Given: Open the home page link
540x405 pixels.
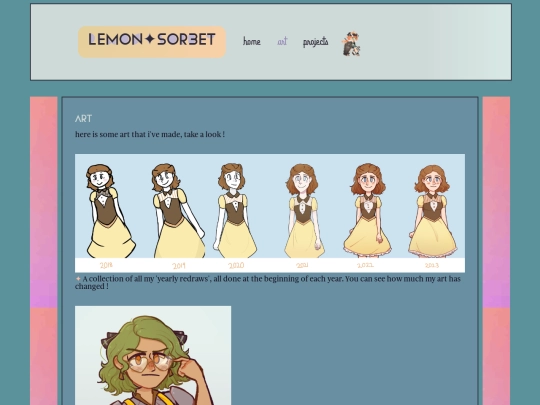Looking at the screenshot, I should (252, 42).
